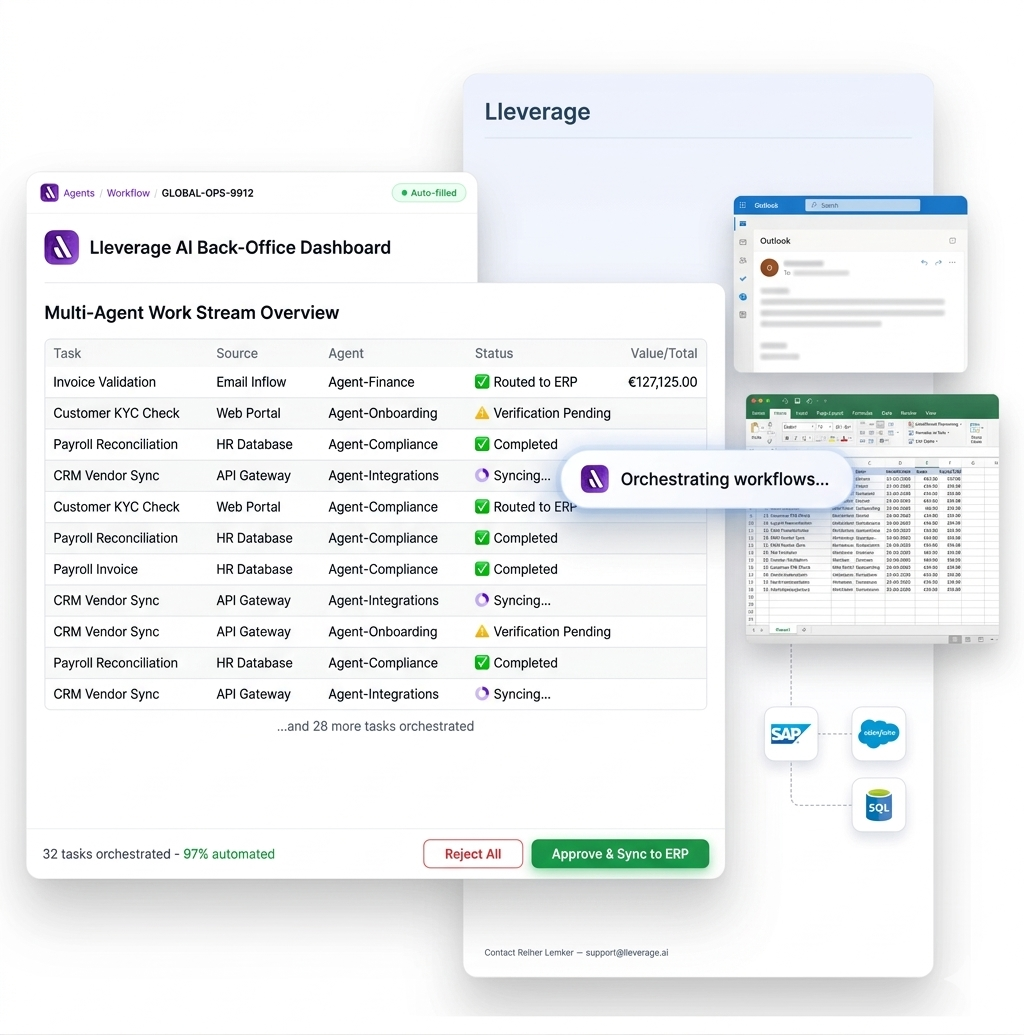This screenshot has width=1024, height=1035.
Task: Open the Mail icon in the Outlook sidebar
Action: (743, 242)
